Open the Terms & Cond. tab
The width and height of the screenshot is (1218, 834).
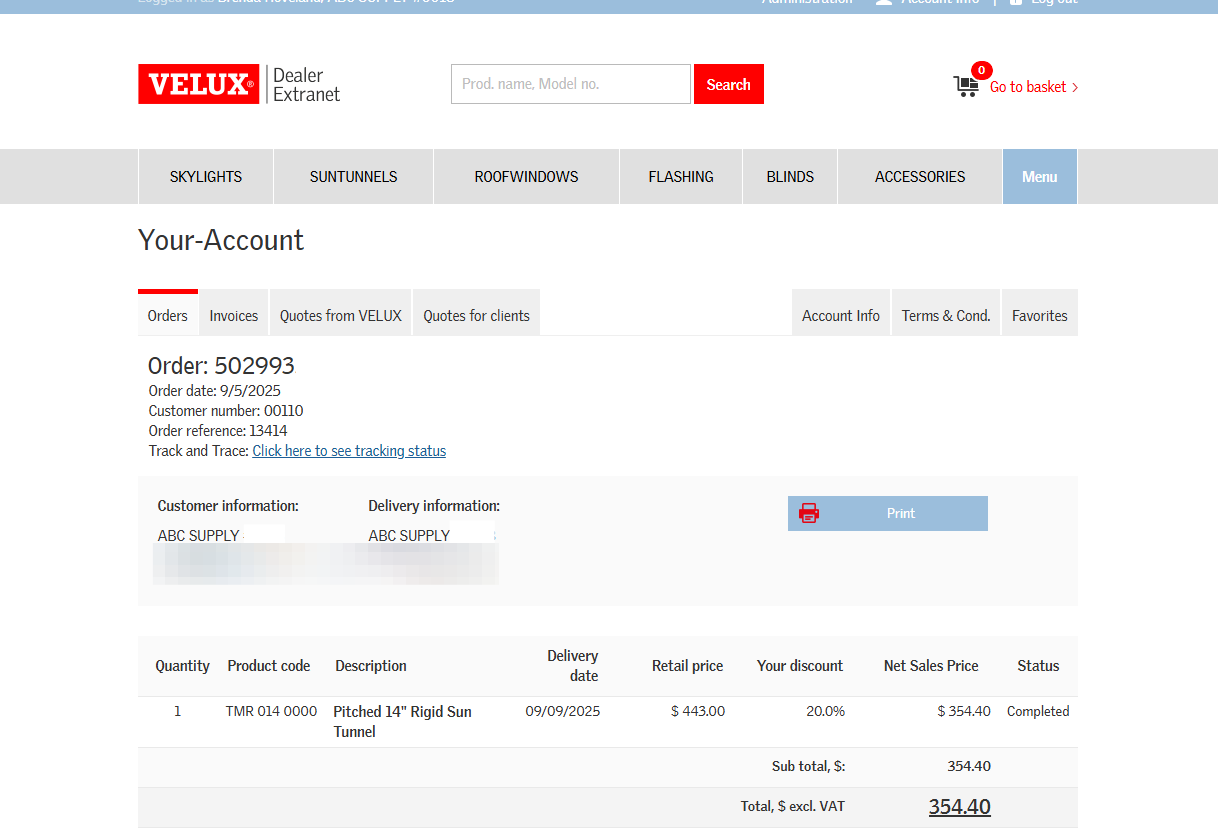pyautogui.click(x=946, y=315)
